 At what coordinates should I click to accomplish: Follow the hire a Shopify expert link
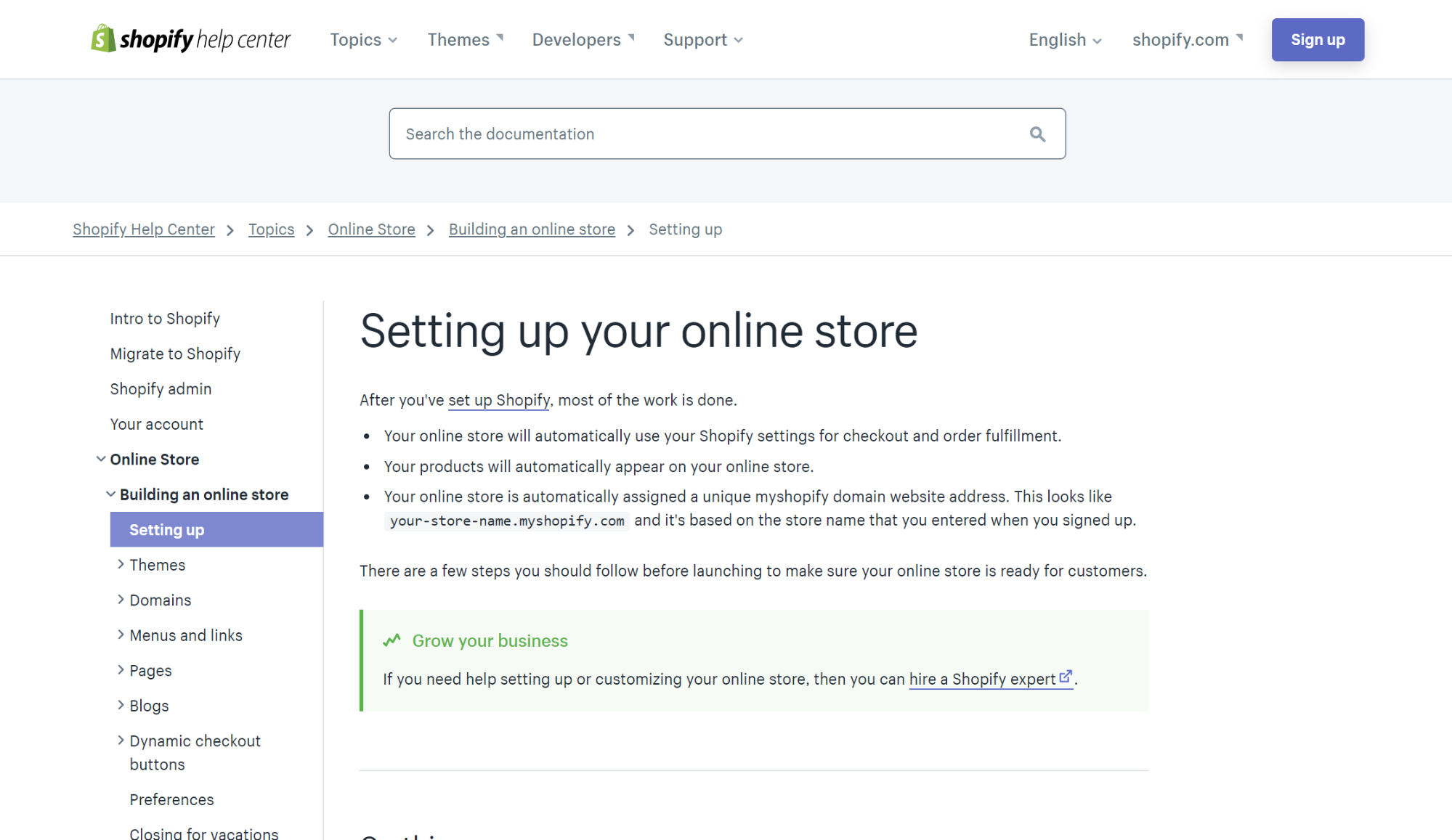point(982,679)
